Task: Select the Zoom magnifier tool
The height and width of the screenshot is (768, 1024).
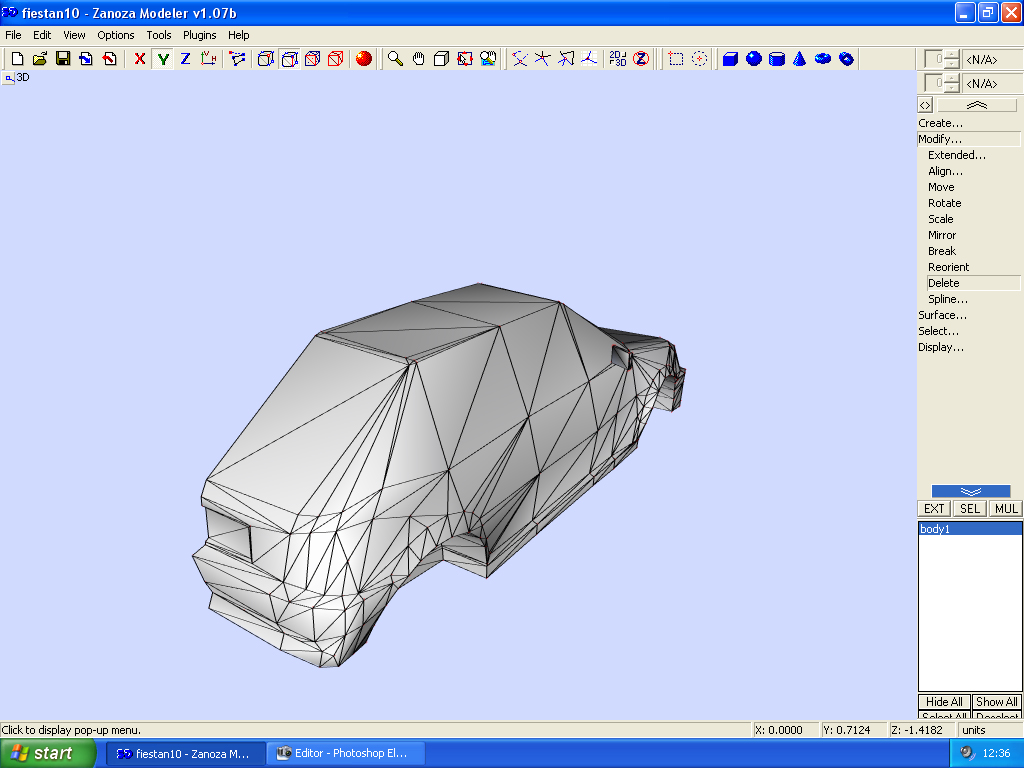Action: (x=395, y=59)
